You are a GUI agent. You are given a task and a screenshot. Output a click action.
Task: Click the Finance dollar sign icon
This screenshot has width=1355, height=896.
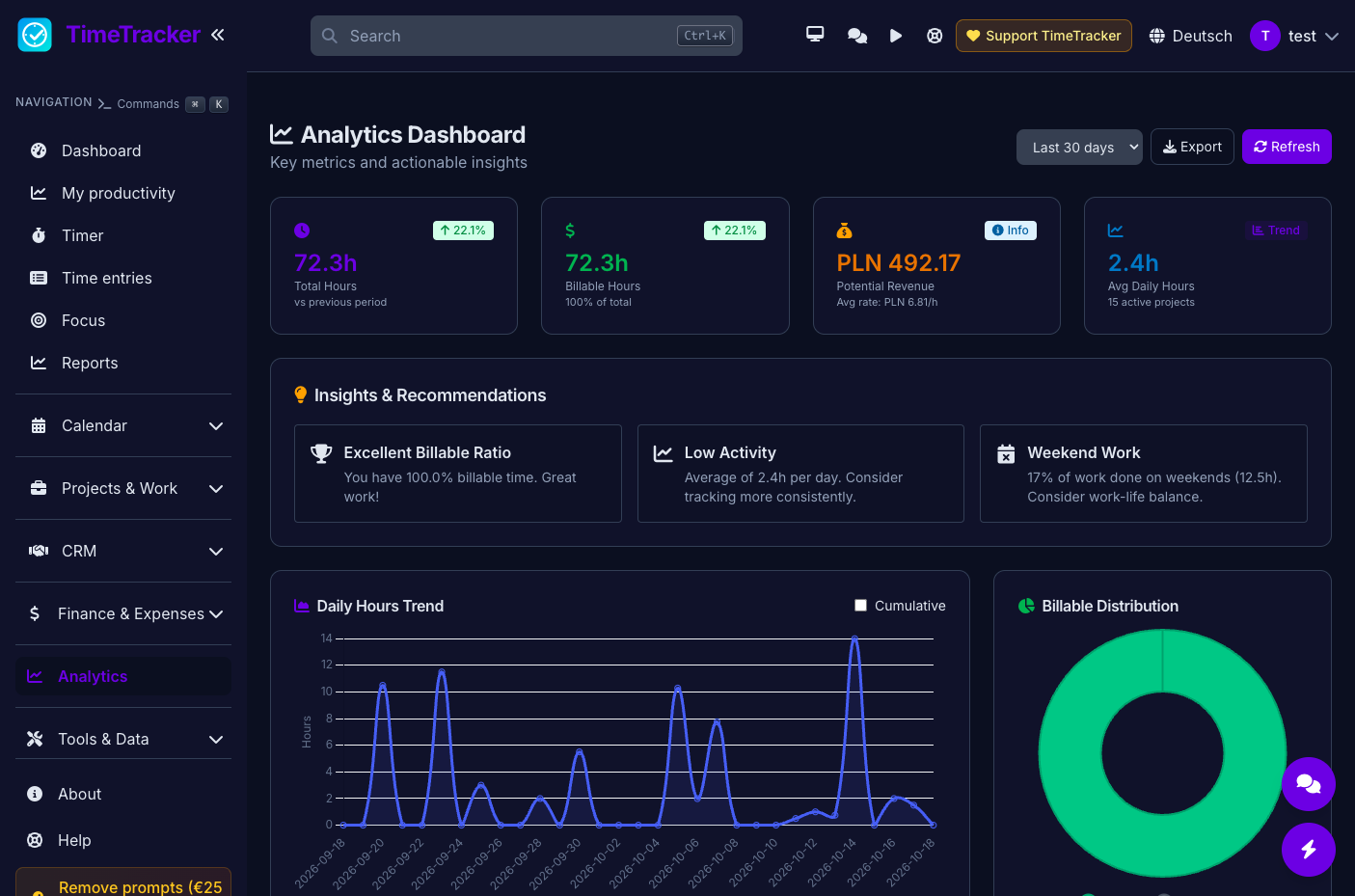pyautogui.click(x=35, y=613)
